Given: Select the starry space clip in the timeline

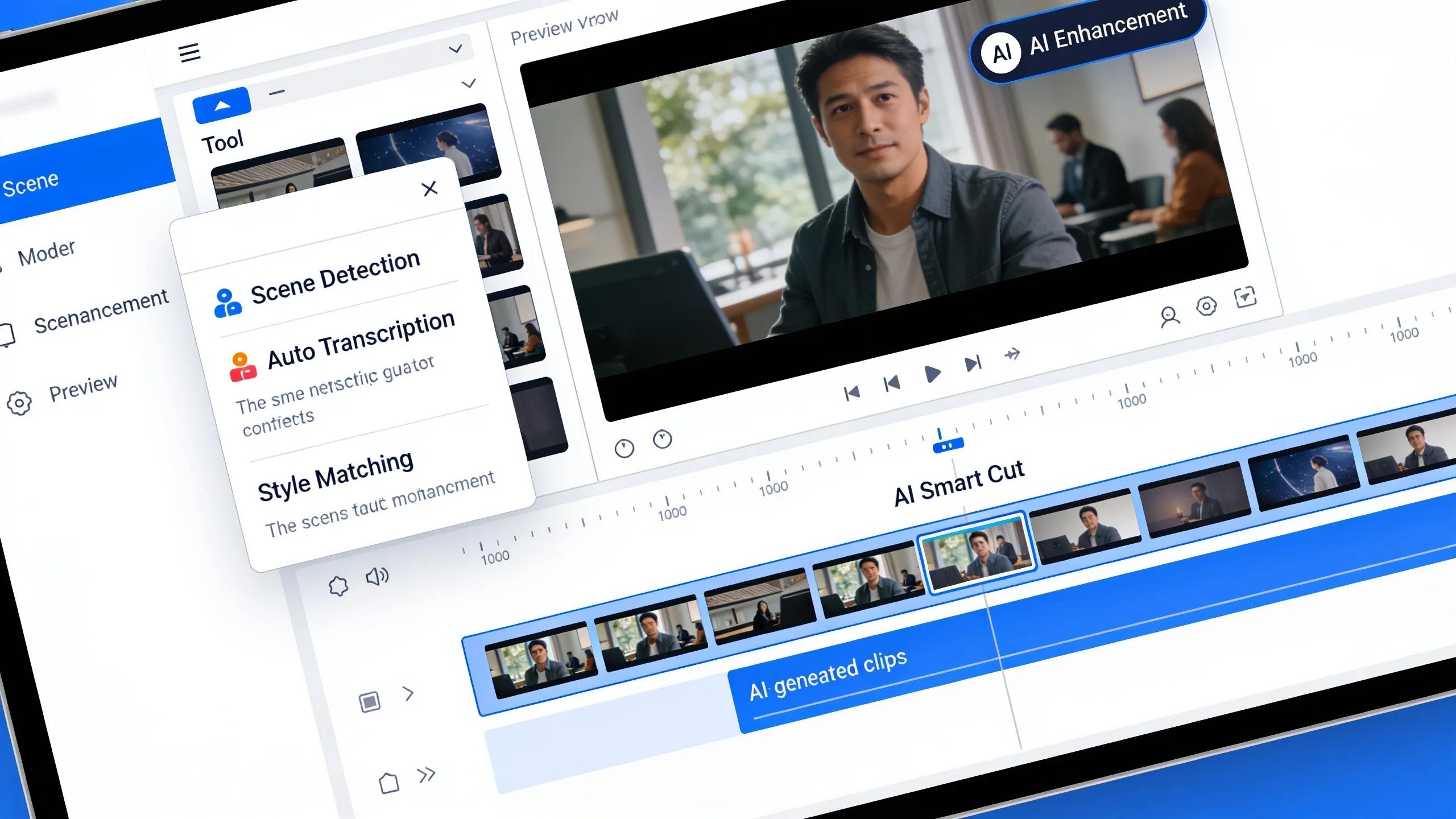Looking at the screenshot, I should coord(1304,474).
